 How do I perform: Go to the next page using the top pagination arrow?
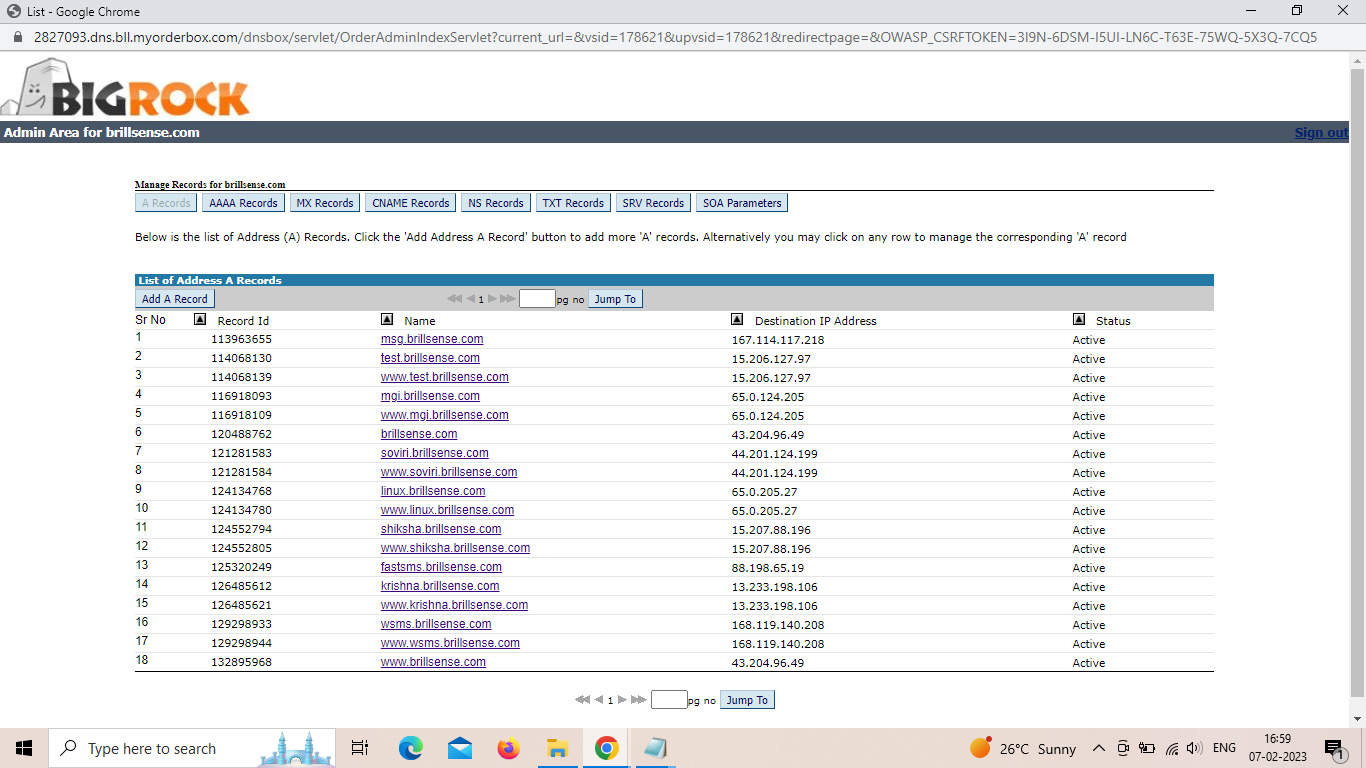pyautogui.click(x=492, y=299)
